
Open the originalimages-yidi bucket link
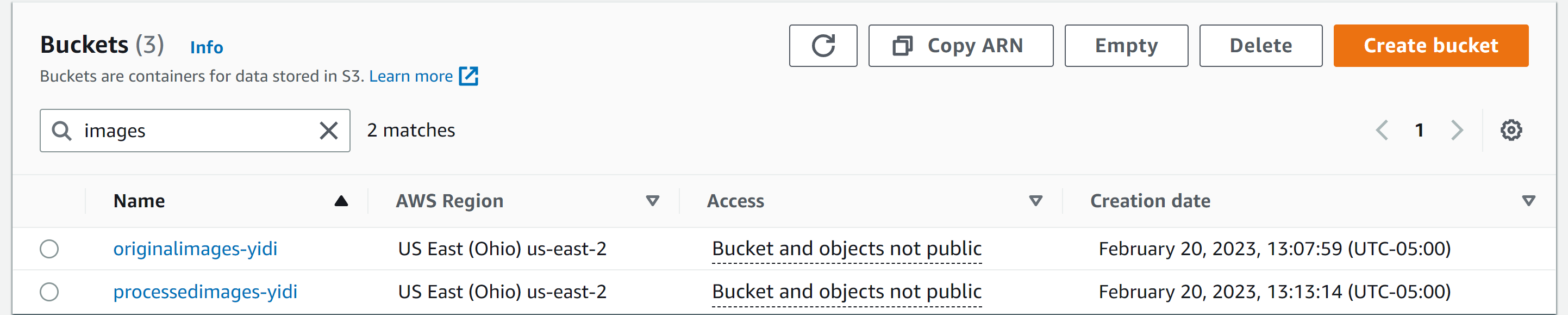[x=196, y=249]
